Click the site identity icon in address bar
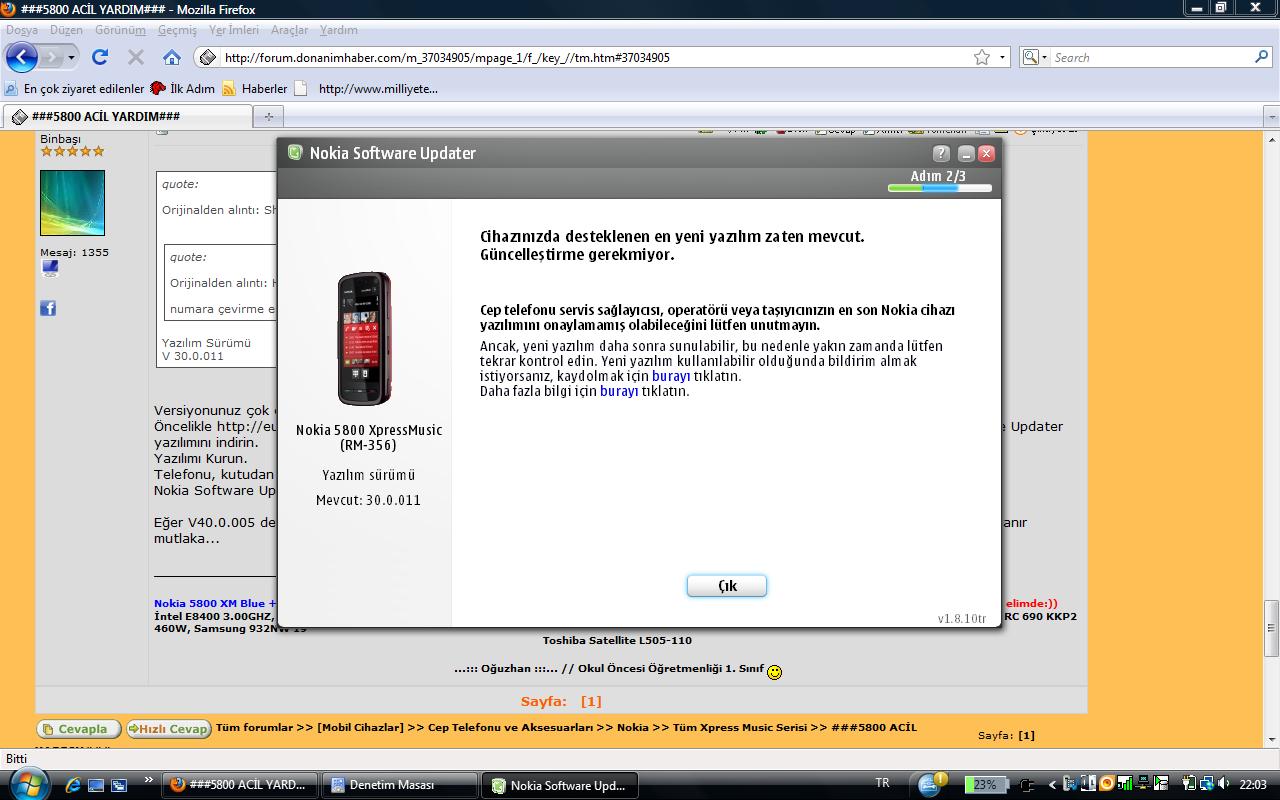 tap(207, 57)
